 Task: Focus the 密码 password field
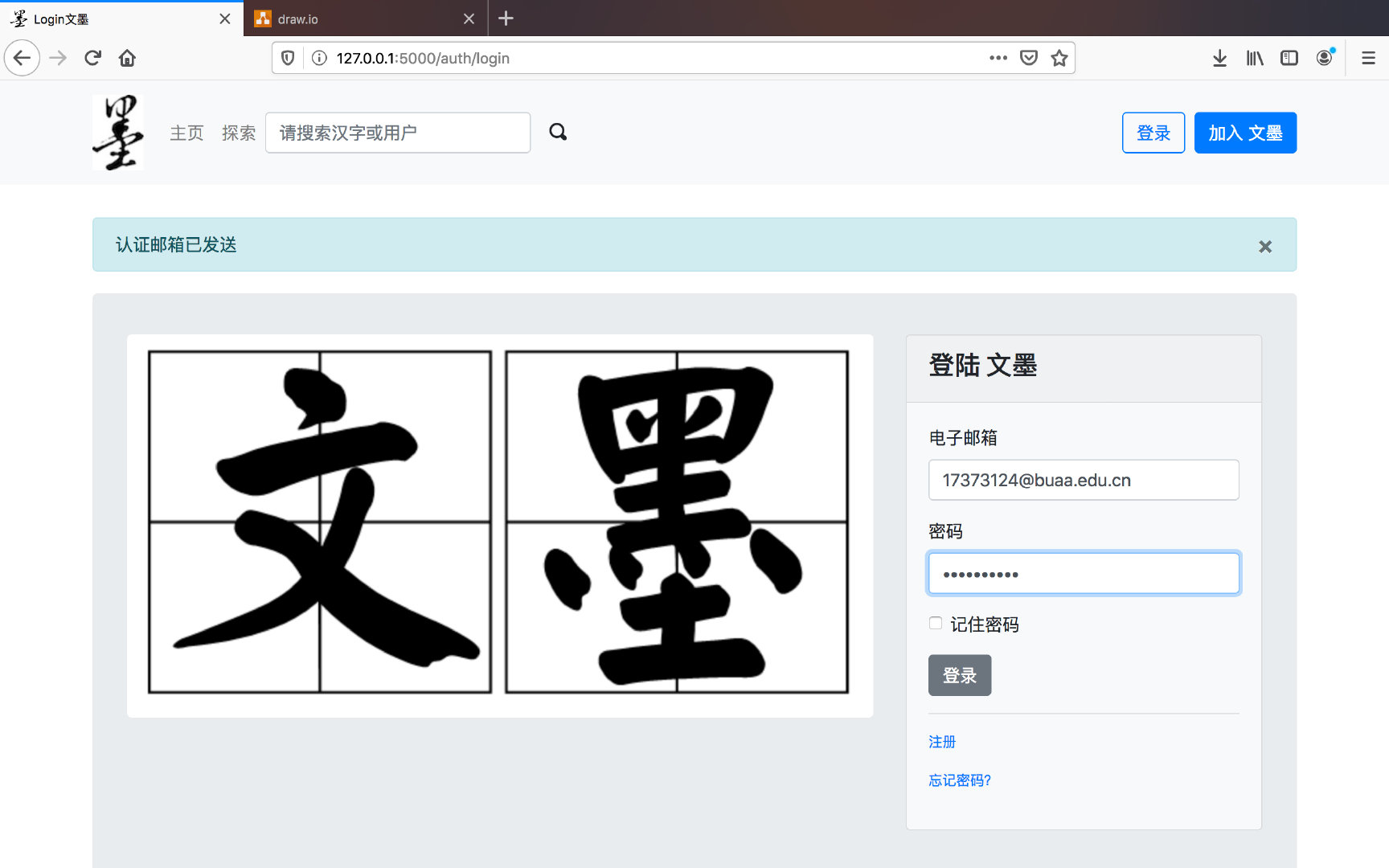(1084, 573)
